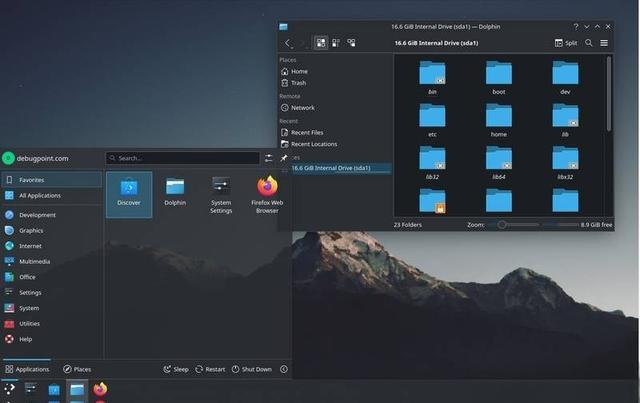
Task: Select the lib folder icon
Action: click(565, 116)
